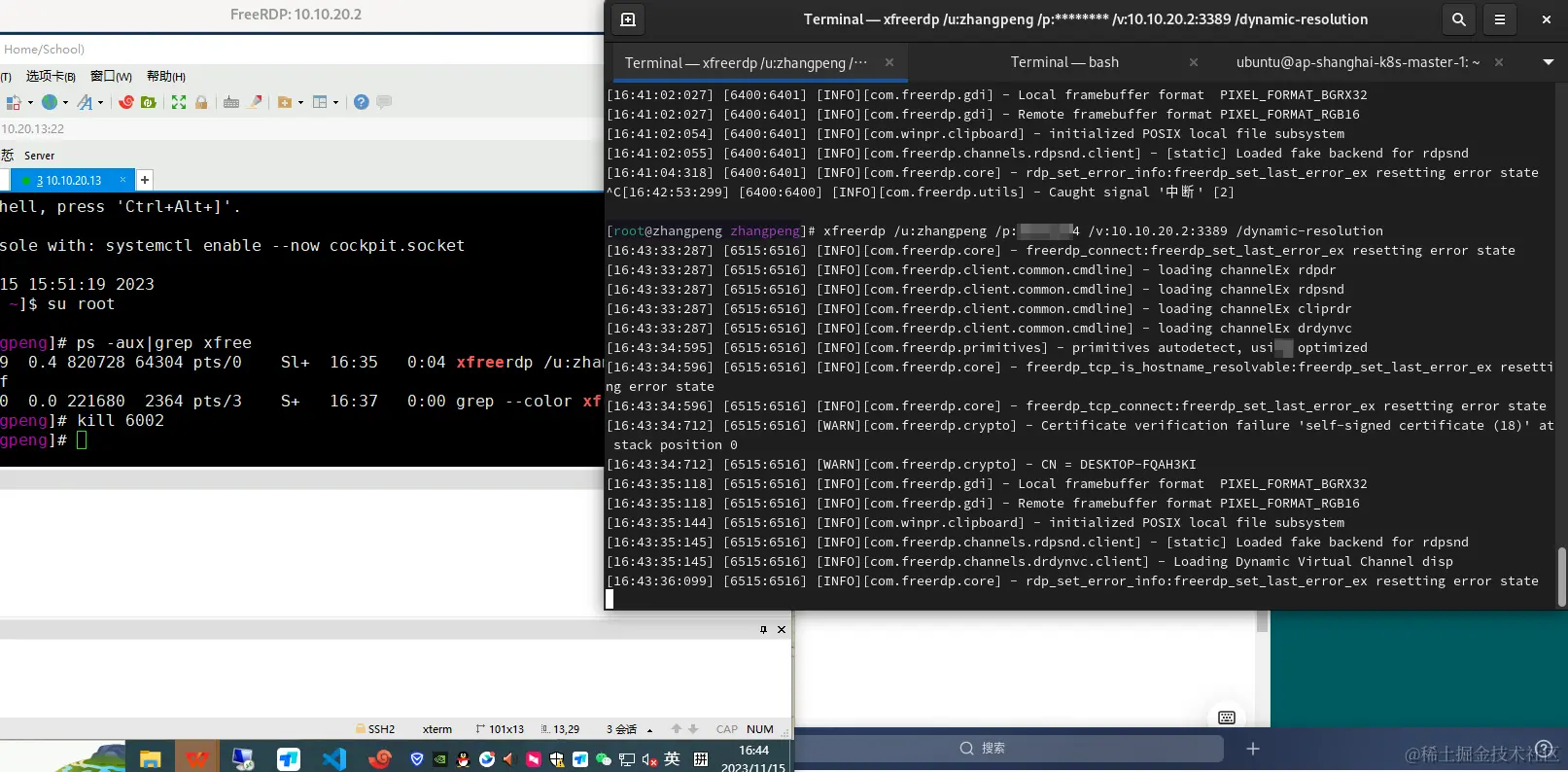Open Visual Studio Code from taskbar
The height and width of the screenshot is (772, 1568).
click(334, 759)
